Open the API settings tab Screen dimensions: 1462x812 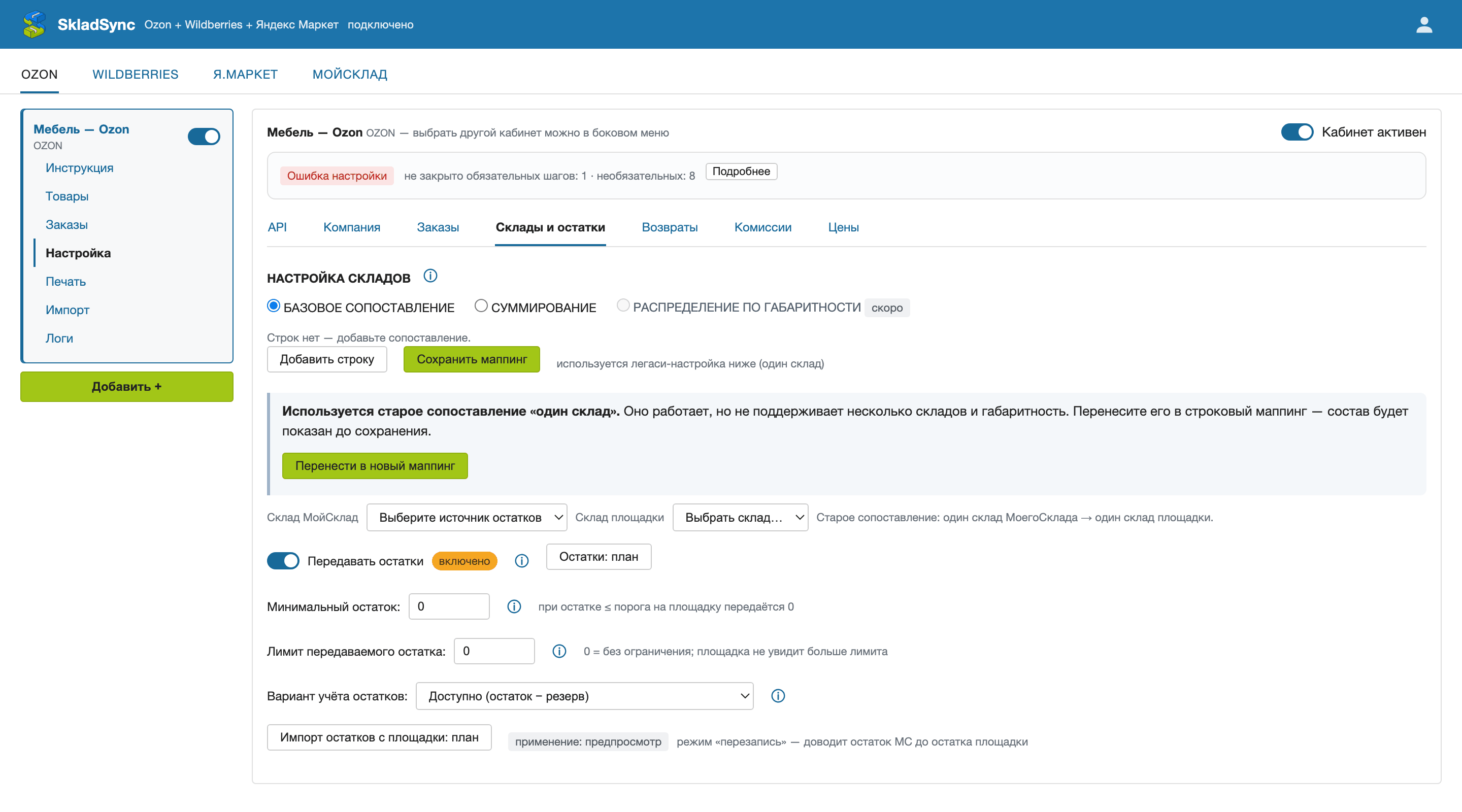pos(277,227)
